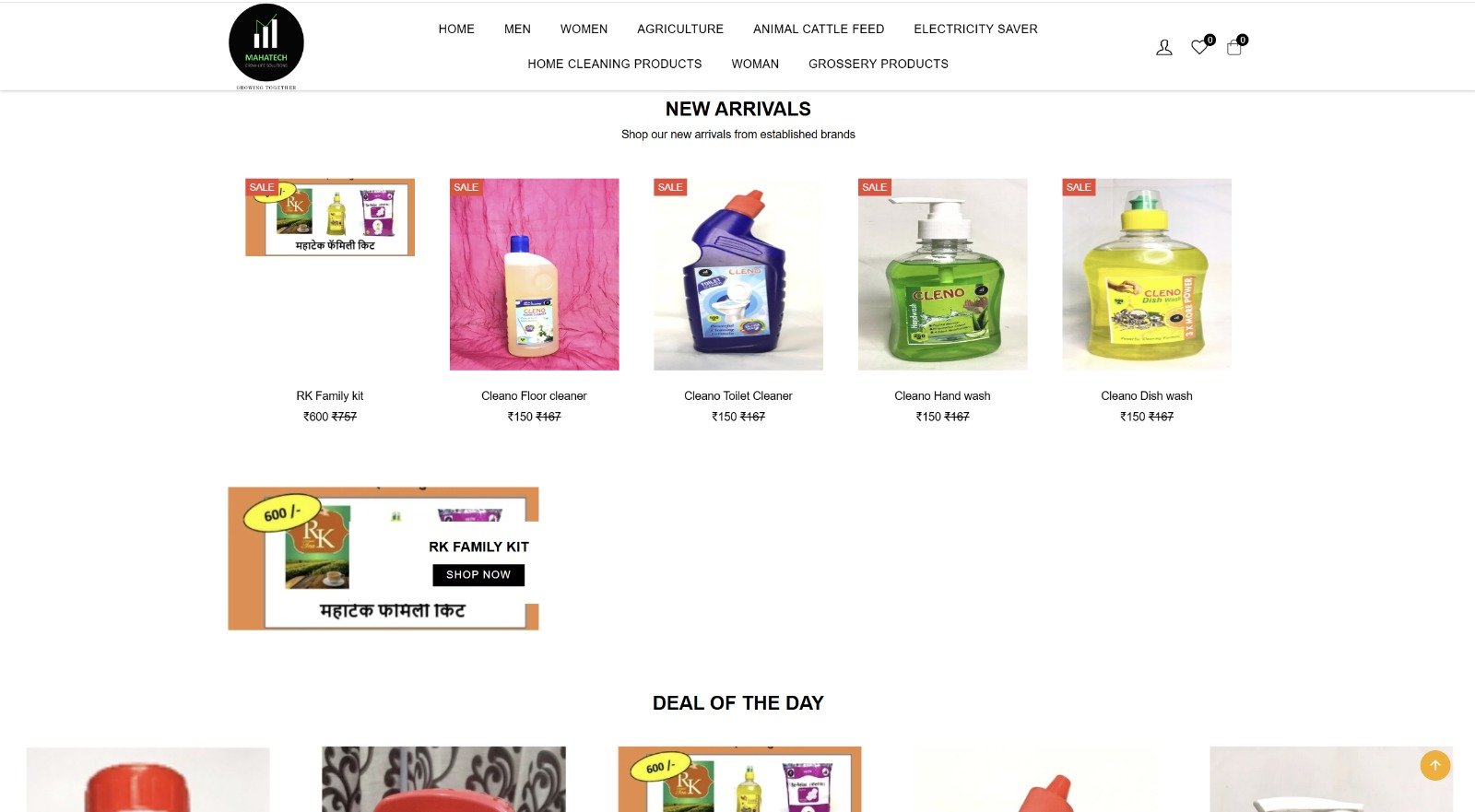Viewport: 1475px width, 812px height.
Task: Click the orange back-to-top arrow button
Action: coord(1435,765)
